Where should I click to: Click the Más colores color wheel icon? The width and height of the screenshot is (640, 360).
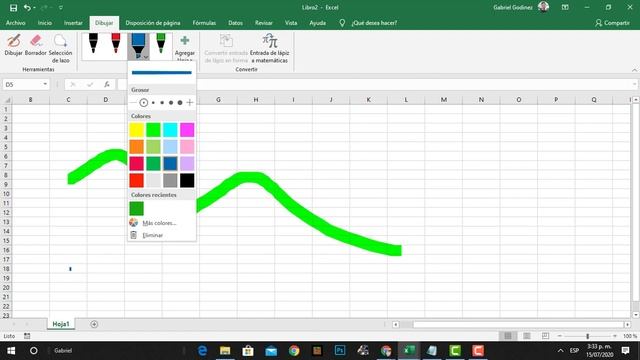[x=133, y=222]
